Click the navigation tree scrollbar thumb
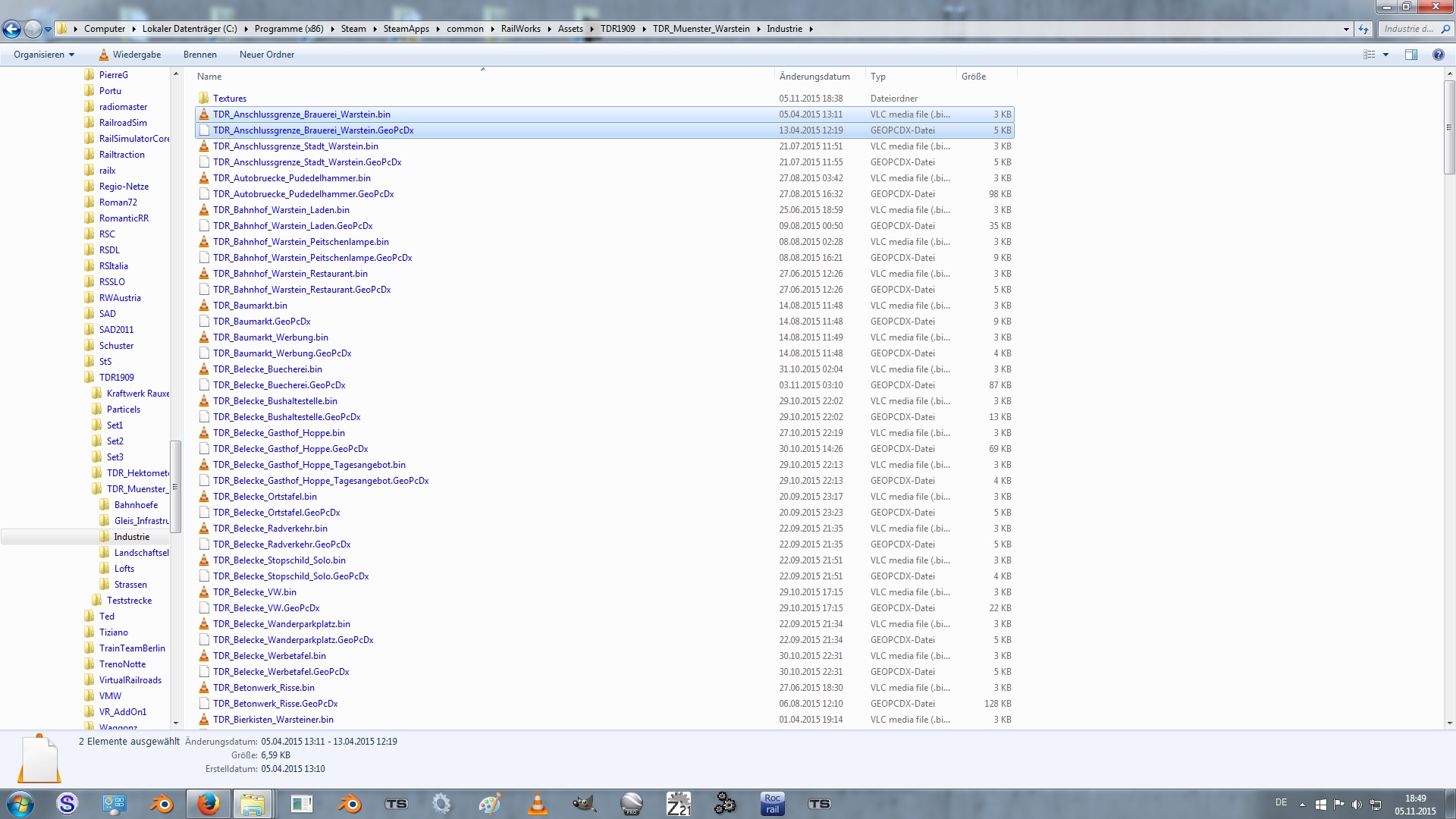Image resolution: width=1456 pixels, height=819 pixels. tap(176, 487)
